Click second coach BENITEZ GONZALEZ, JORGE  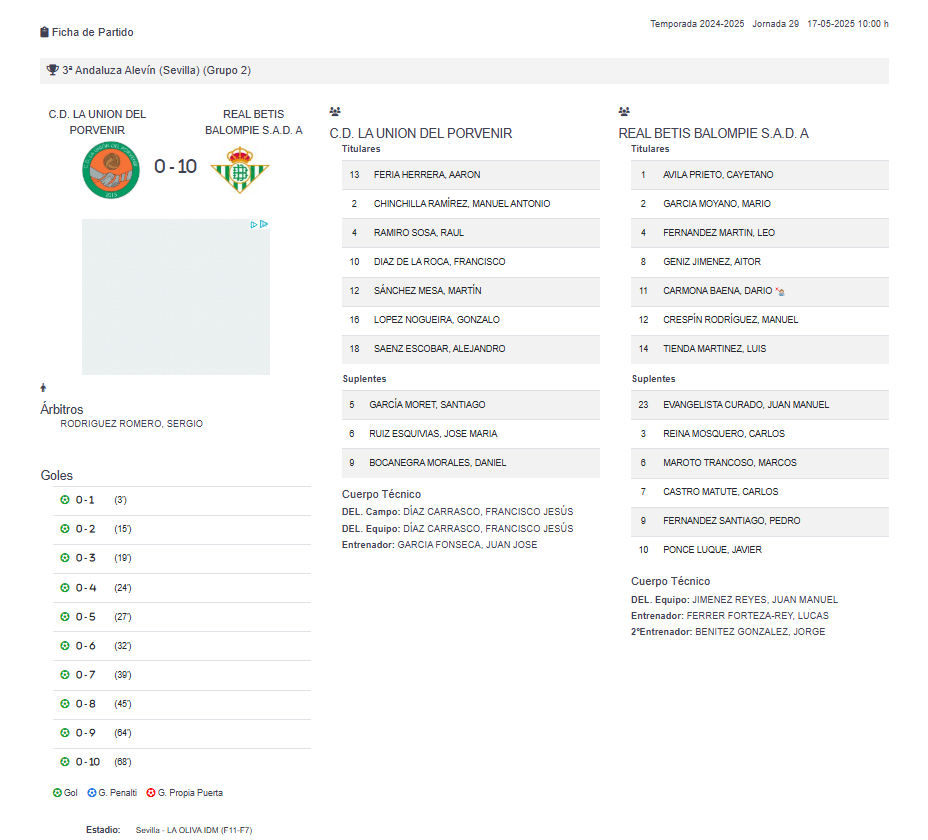(x=760, y=632)
